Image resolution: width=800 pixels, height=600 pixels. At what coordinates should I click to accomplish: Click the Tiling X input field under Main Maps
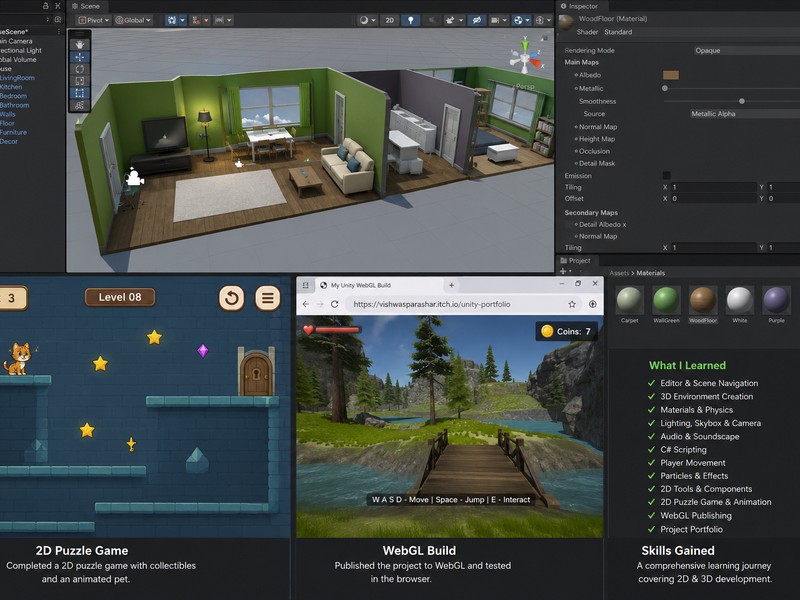tap(713, 187)
